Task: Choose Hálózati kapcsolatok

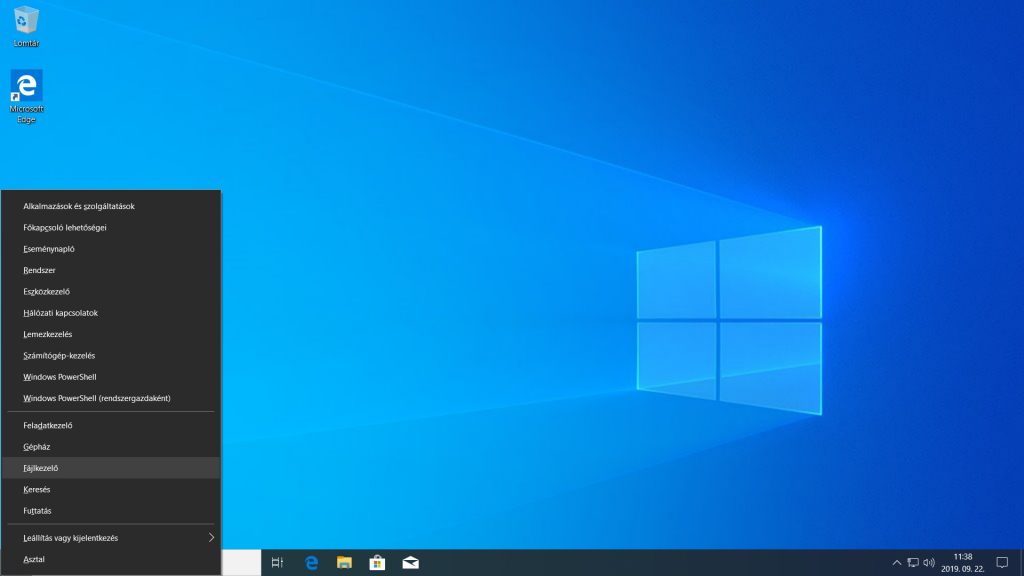Action: click(111, 313)
